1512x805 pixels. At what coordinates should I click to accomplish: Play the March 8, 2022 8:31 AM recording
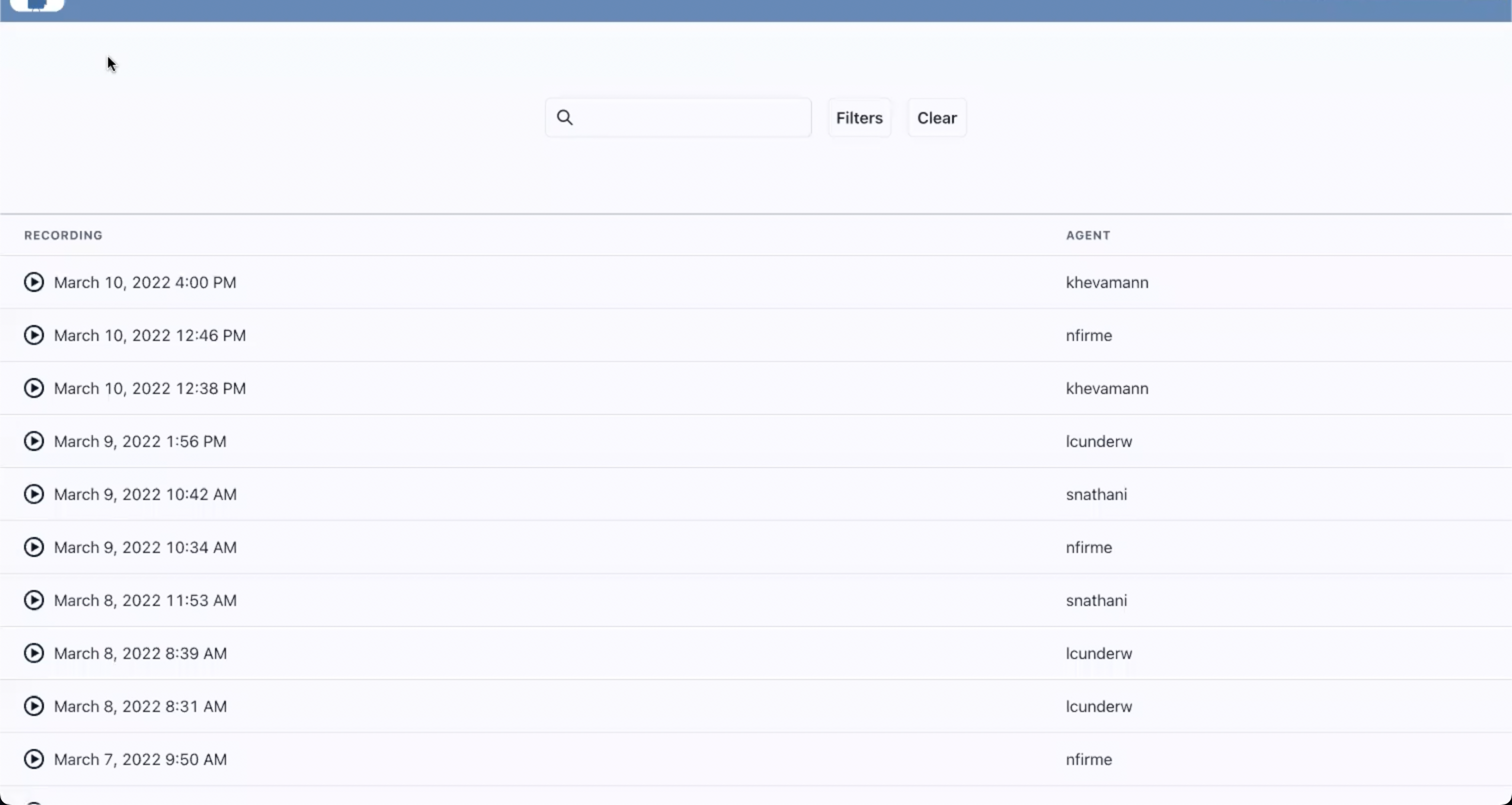click(x=34, y=706)
